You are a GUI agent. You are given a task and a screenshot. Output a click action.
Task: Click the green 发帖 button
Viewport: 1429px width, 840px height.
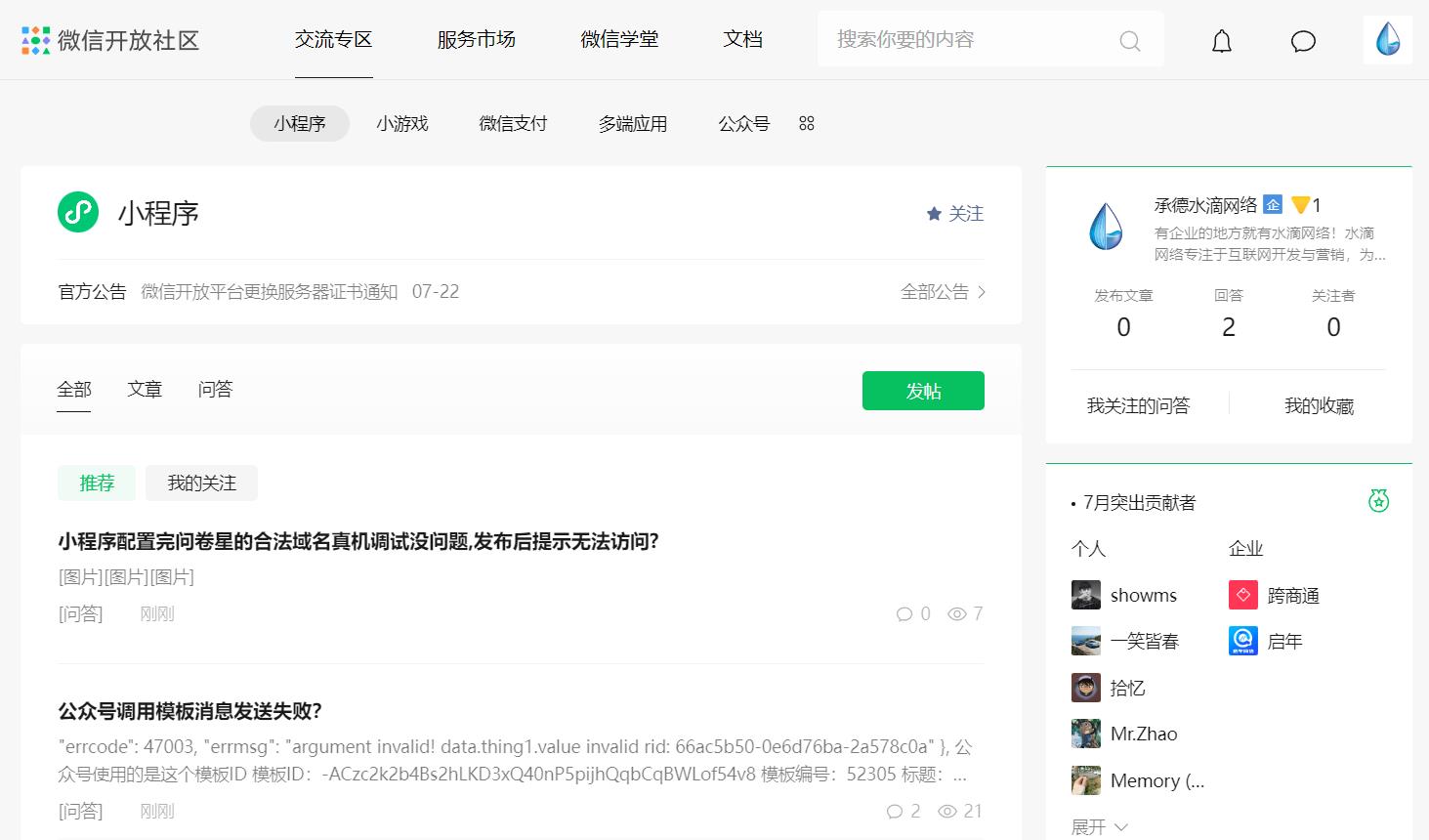click(923, 391)
